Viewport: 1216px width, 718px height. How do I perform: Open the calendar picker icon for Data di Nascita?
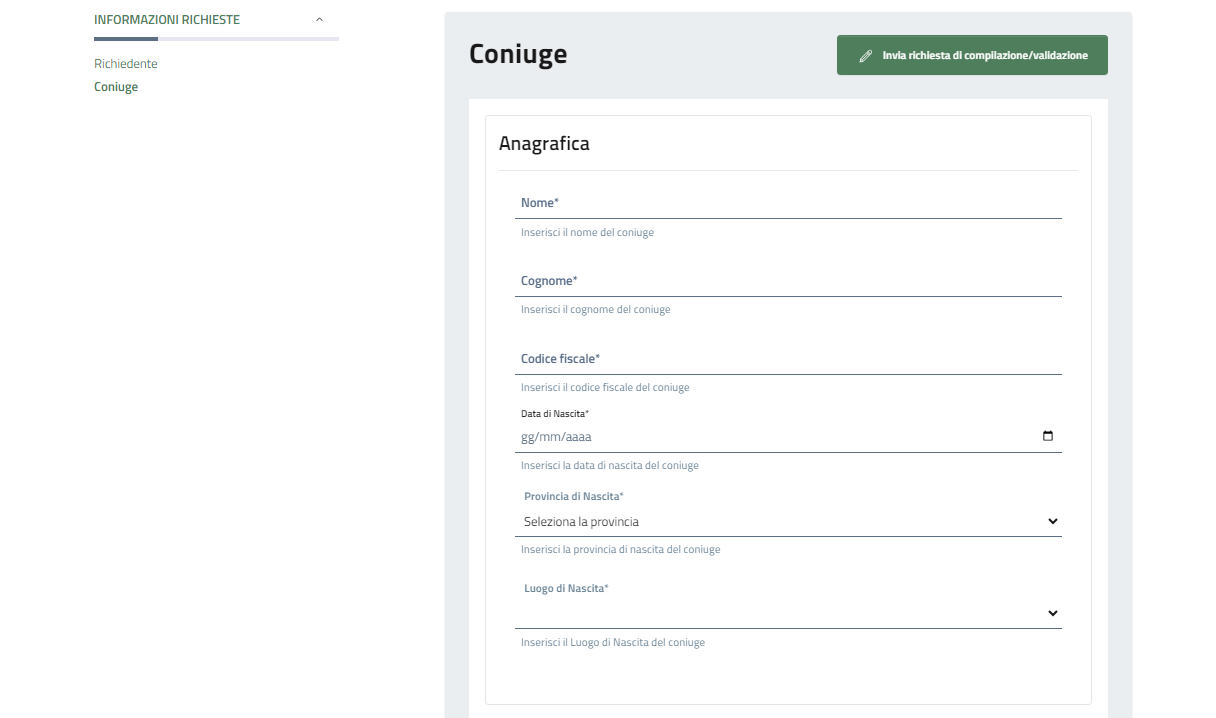click(x=1048, y=436)
